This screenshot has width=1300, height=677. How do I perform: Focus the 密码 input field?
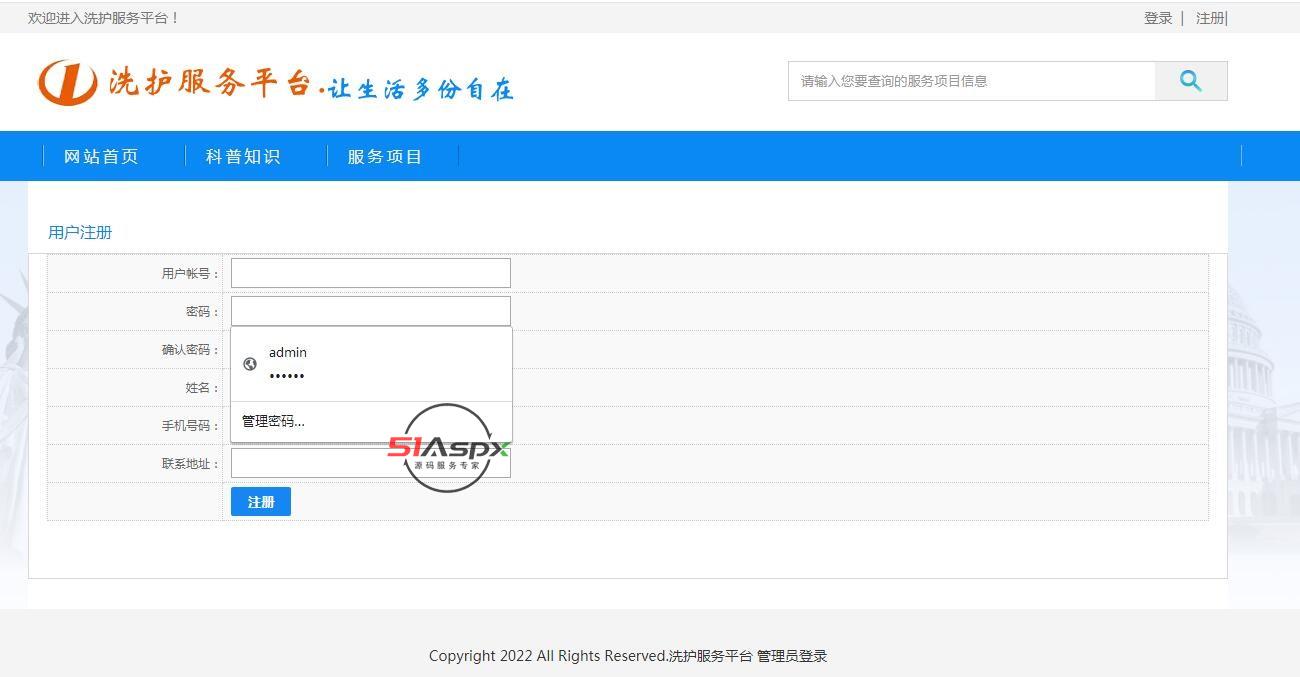[371, 311]
